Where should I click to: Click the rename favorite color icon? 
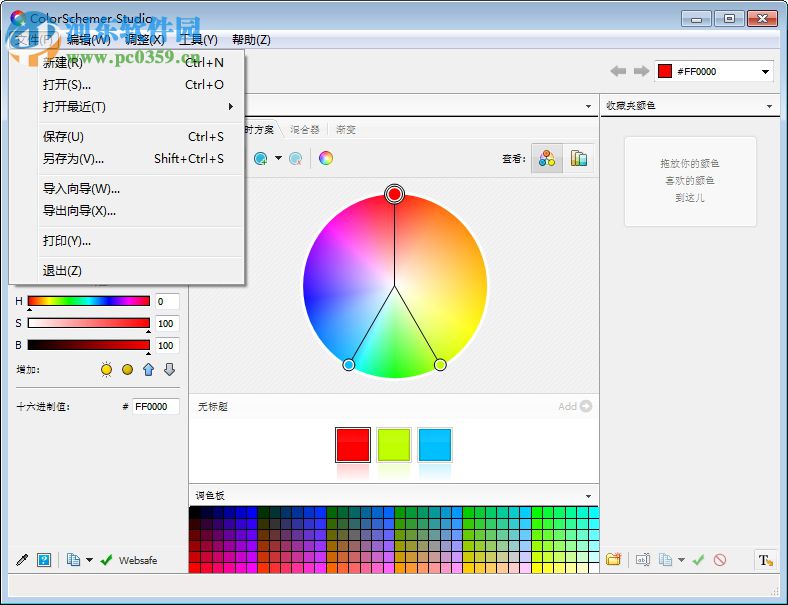643,559
